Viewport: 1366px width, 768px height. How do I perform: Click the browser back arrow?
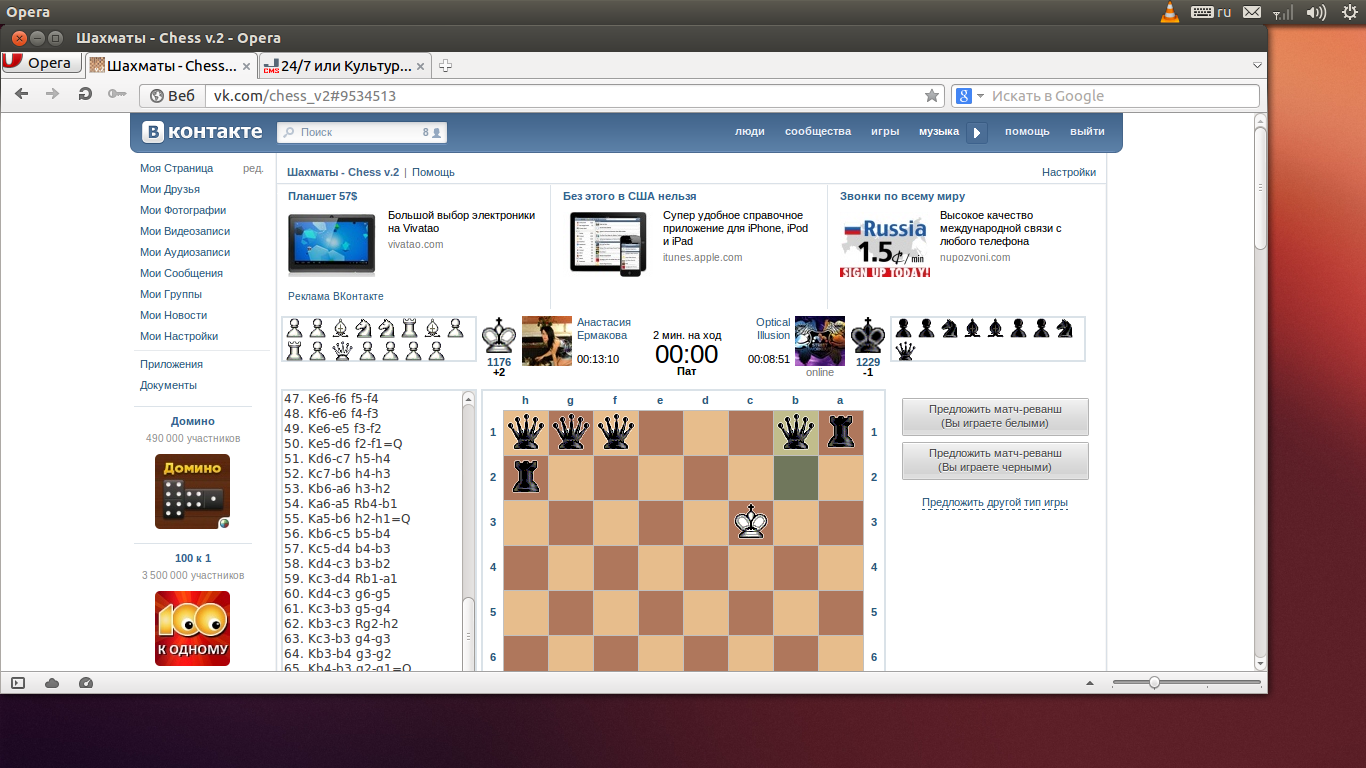point(22,95)
